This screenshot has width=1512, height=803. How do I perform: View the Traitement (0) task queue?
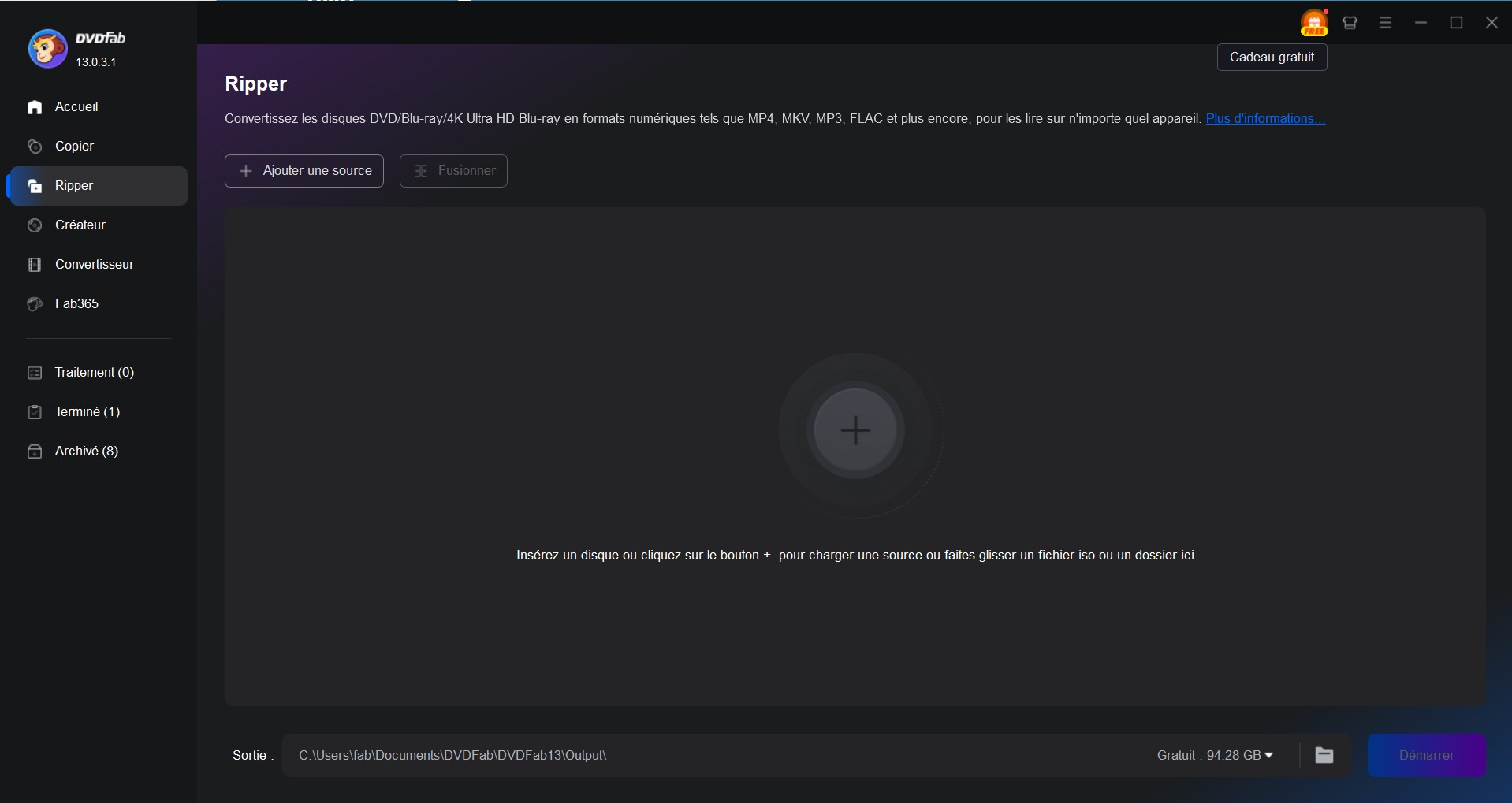98,373
